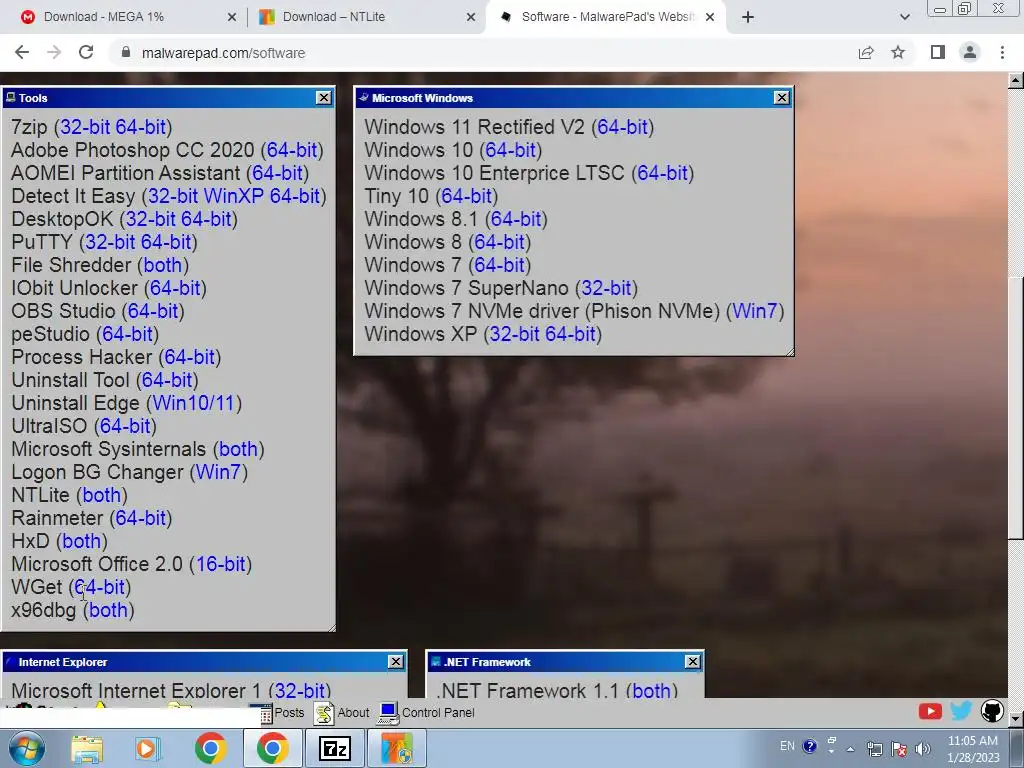Open the 7zip 32-bit download link
This screenshot has width=1024, height=768.
[x=85, y=127]
